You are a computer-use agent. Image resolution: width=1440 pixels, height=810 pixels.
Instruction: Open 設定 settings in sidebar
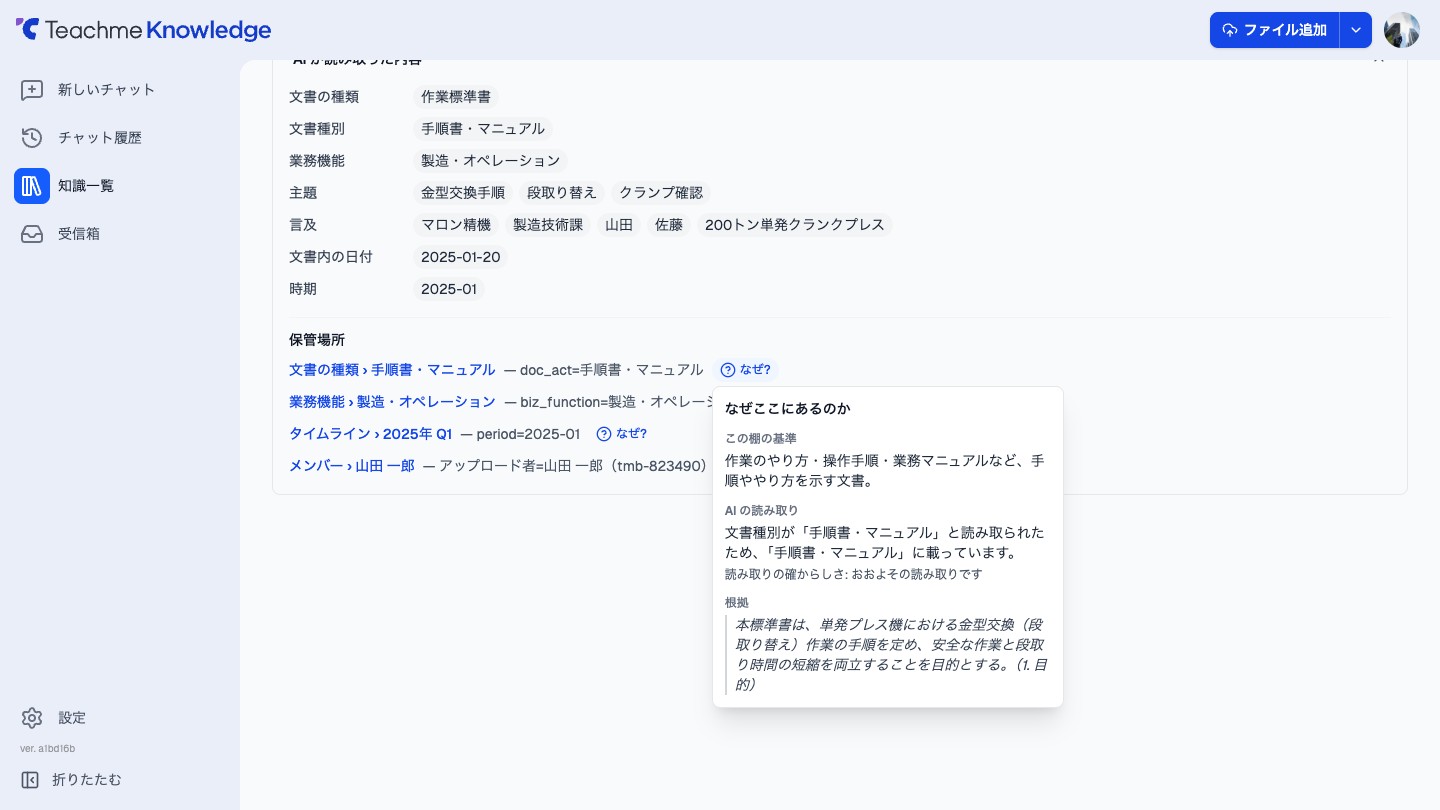point(120,718)
